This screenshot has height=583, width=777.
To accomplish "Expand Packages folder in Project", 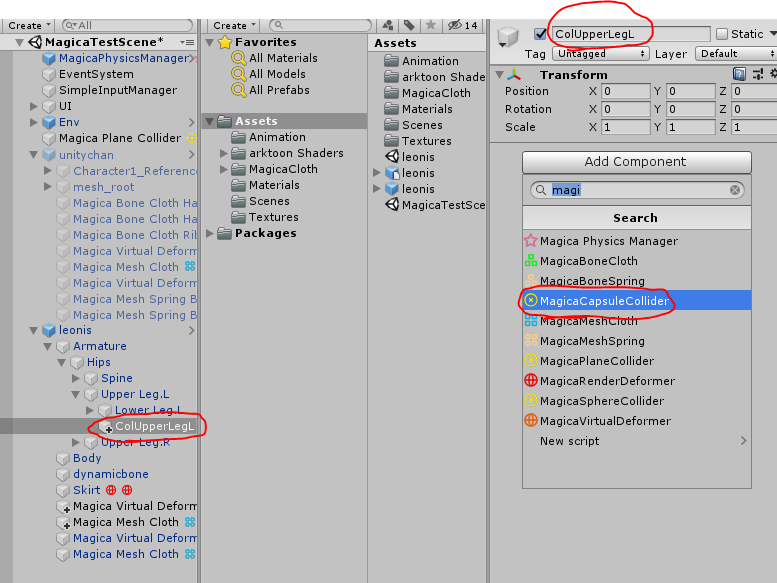I will point(210,233).
